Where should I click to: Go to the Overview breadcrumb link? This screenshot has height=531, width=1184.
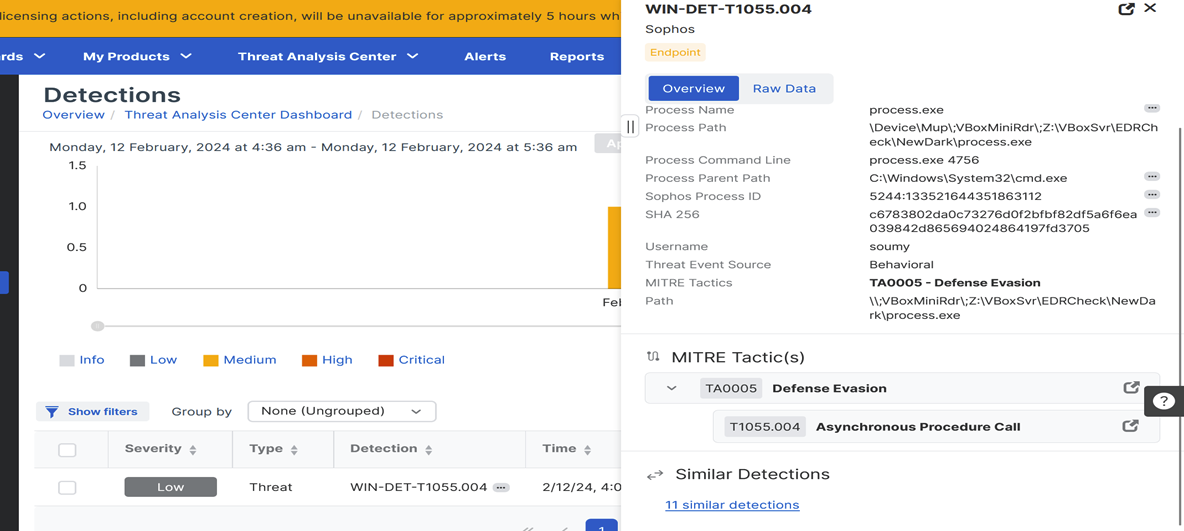[73, 115]
